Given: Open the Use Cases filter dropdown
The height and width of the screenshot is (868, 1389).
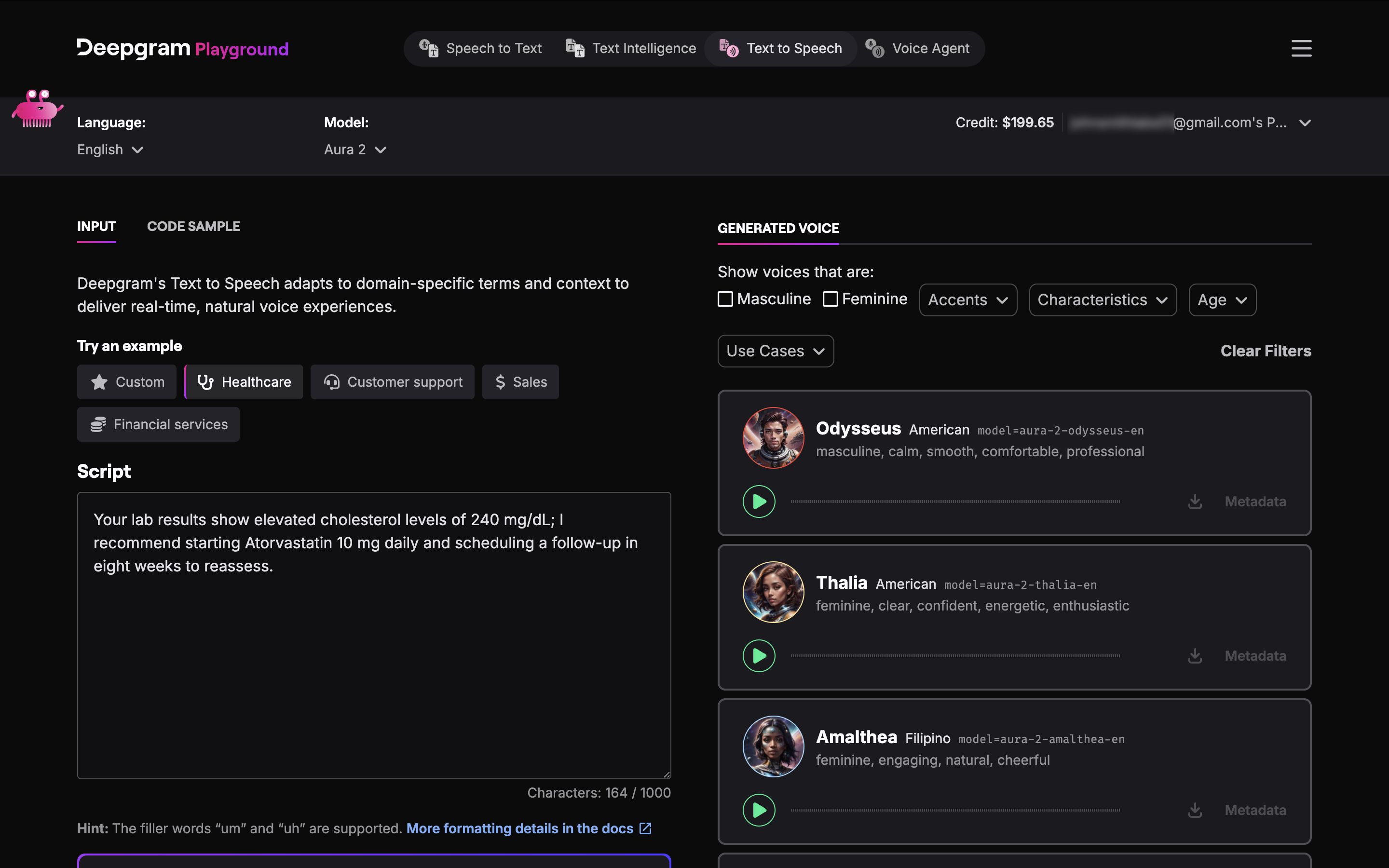Looking at the screenshot, I should [776, 351].
